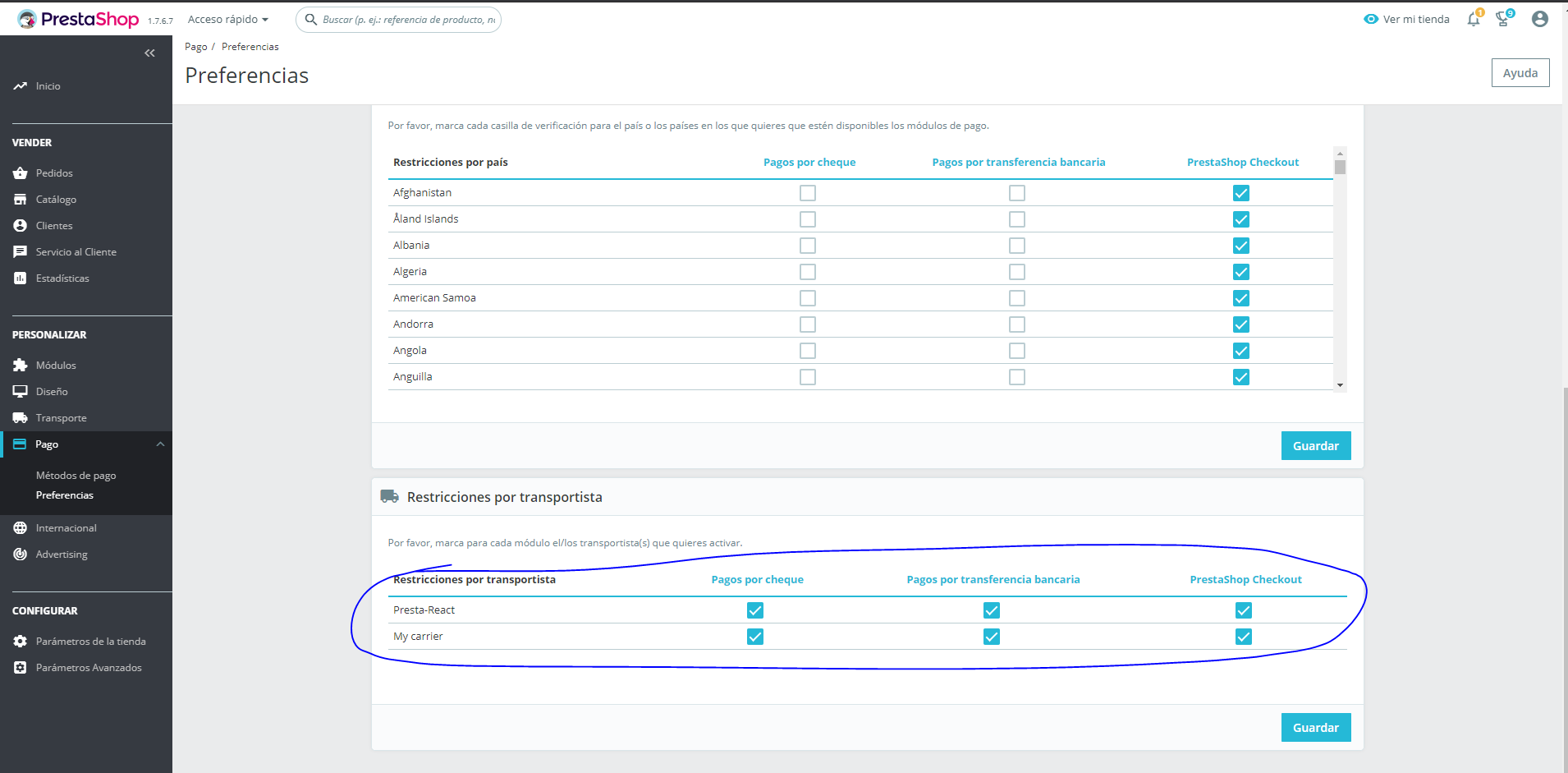
Task: Open the Acceso rápido dropdown
Action: tap(228, 19)
